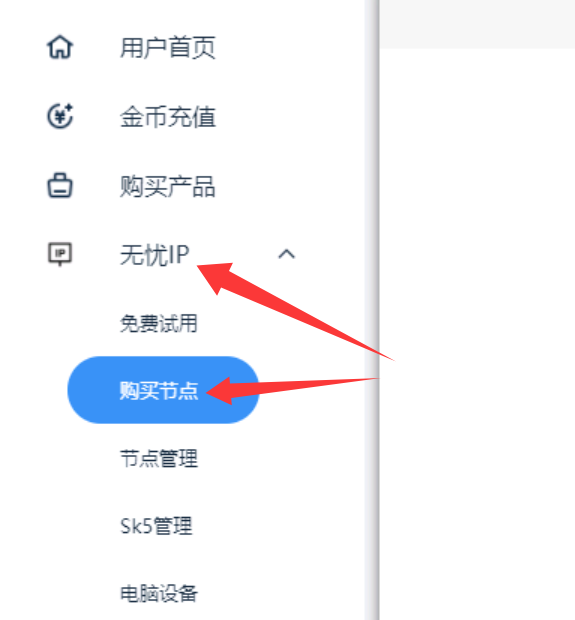Go to the 金币充值 page
The height and width of the screenshot is (620, 575).
point(168,117)
